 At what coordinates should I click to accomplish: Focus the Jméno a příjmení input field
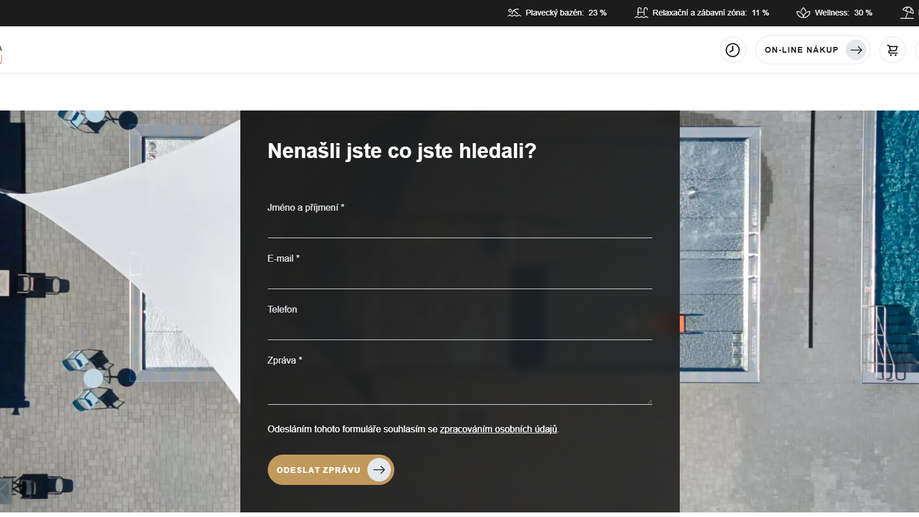(x=459, y=226)
